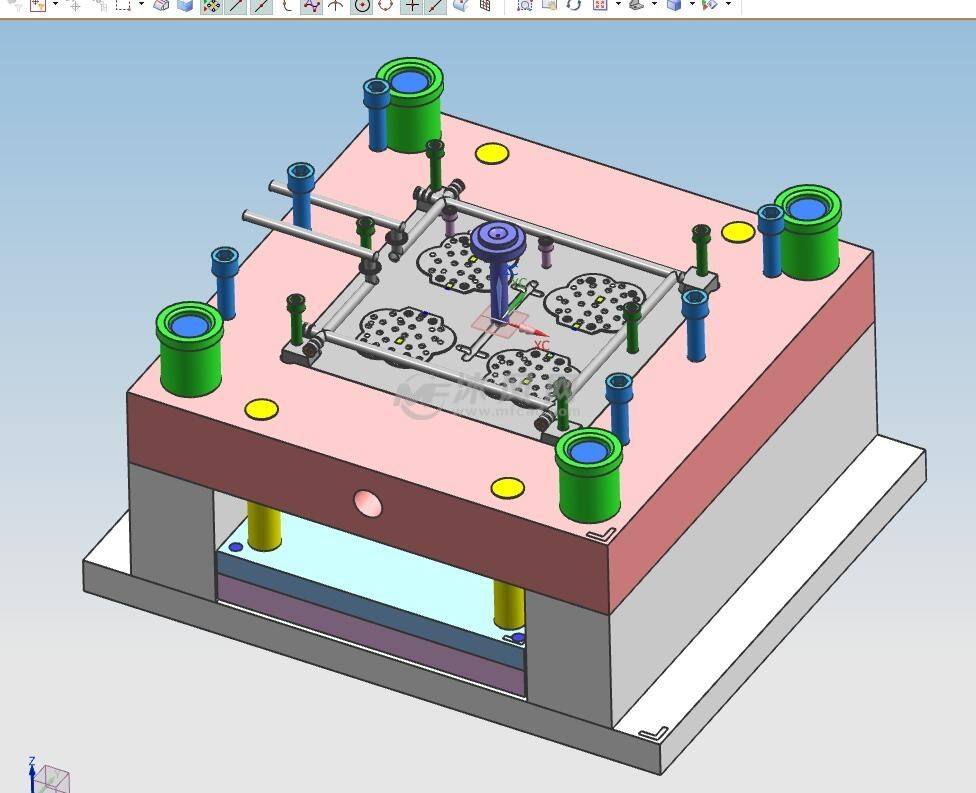Toggle the snap point enable icon
This screenshot has height=793, width=976.
212,6
